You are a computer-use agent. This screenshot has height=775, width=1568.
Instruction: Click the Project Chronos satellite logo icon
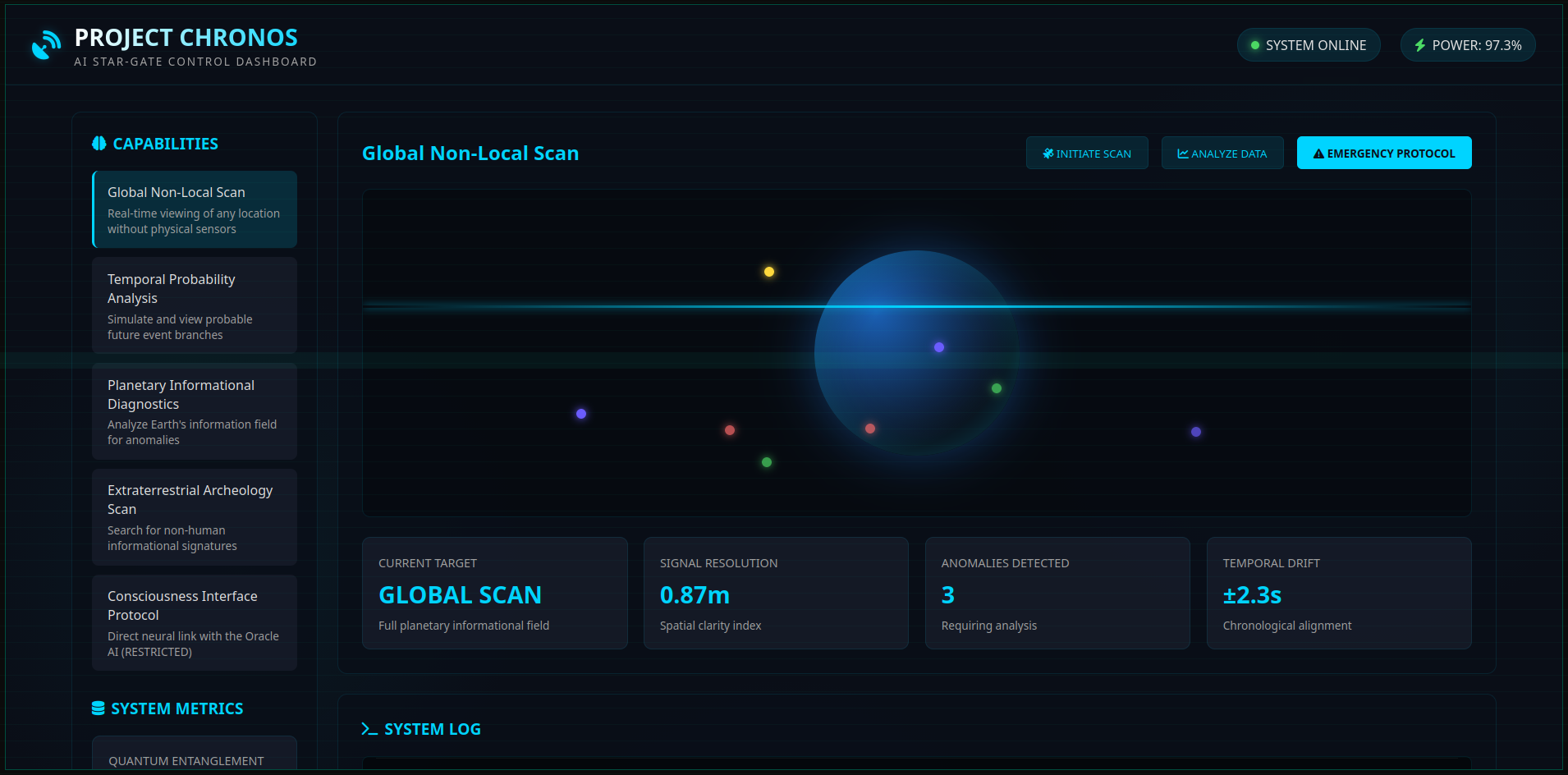pos(45,44)
